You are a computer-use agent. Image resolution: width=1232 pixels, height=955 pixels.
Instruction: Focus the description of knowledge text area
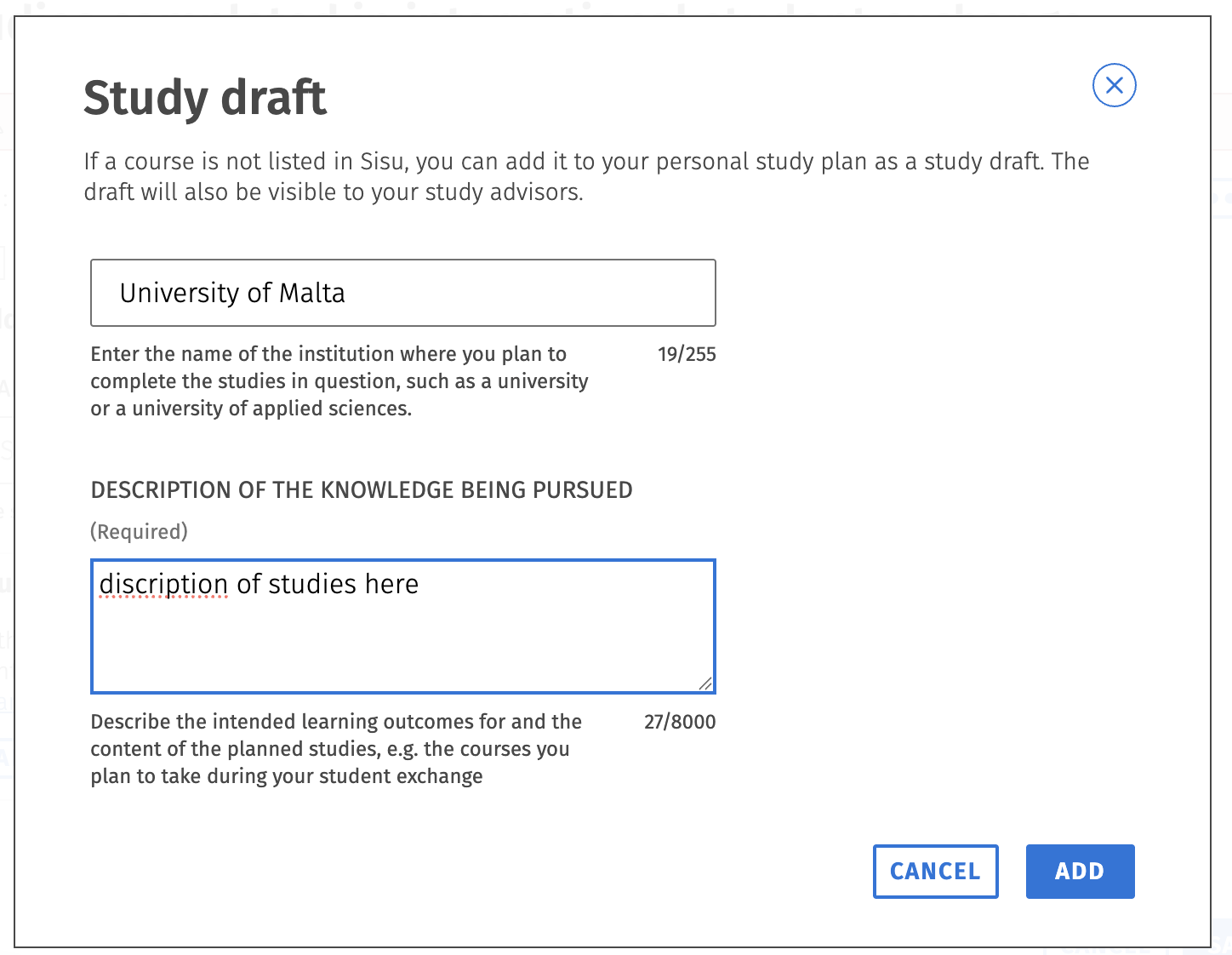pos(403,626)
